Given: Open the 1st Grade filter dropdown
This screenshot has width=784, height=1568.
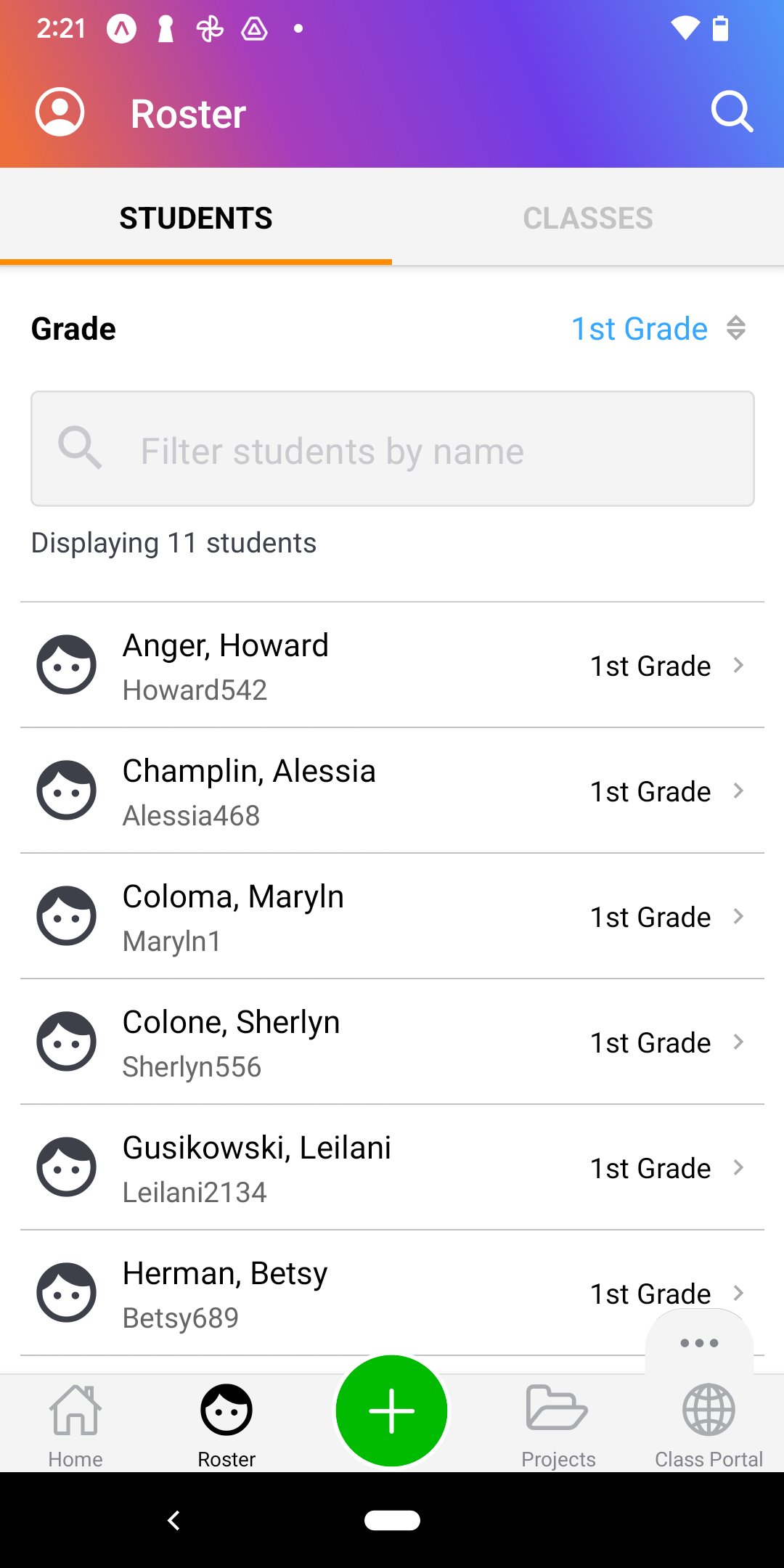Looking at the screenshot, I should pos(658,329).
